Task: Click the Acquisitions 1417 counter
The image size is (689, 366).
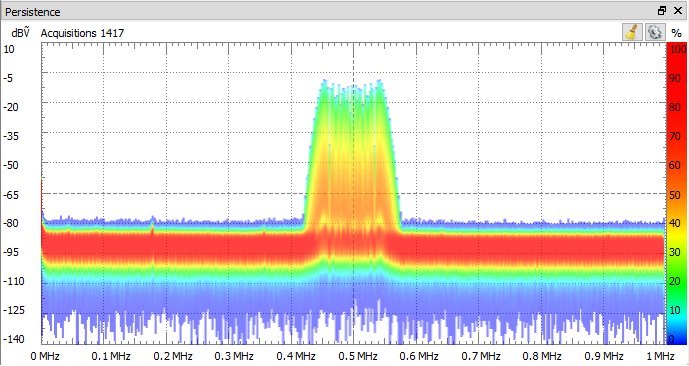Action: click(83, 33)
